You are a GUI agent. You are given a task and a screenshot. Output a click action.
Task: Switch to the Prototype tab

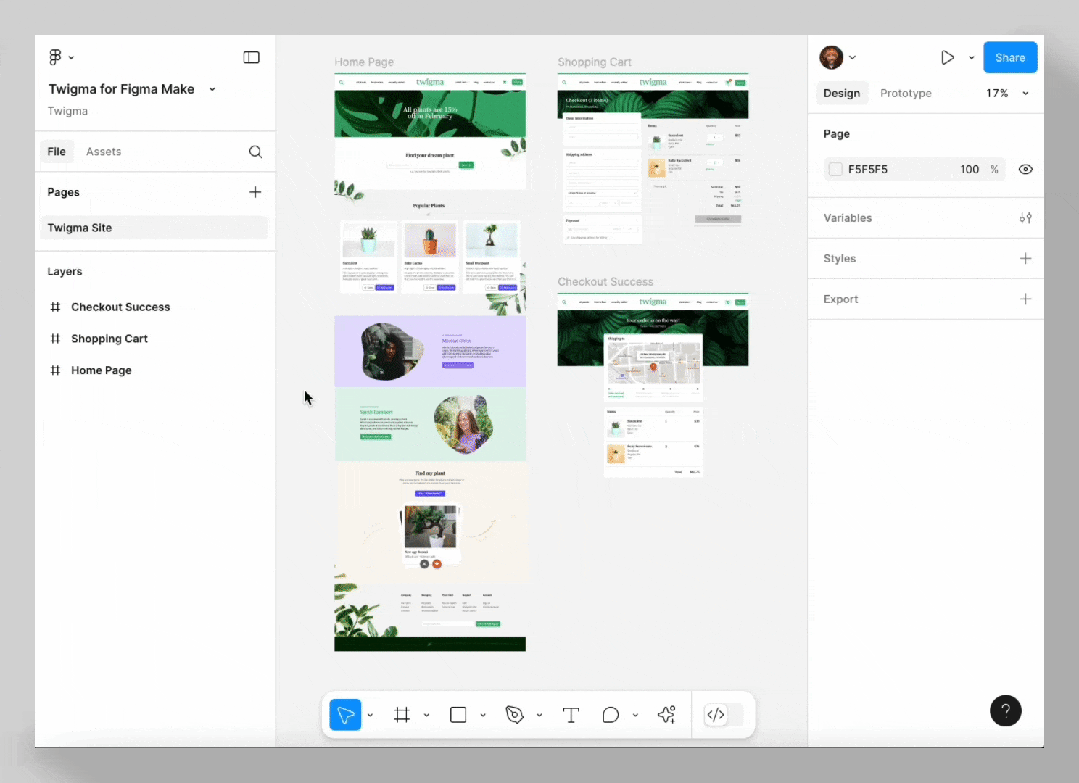pos(906,93)
